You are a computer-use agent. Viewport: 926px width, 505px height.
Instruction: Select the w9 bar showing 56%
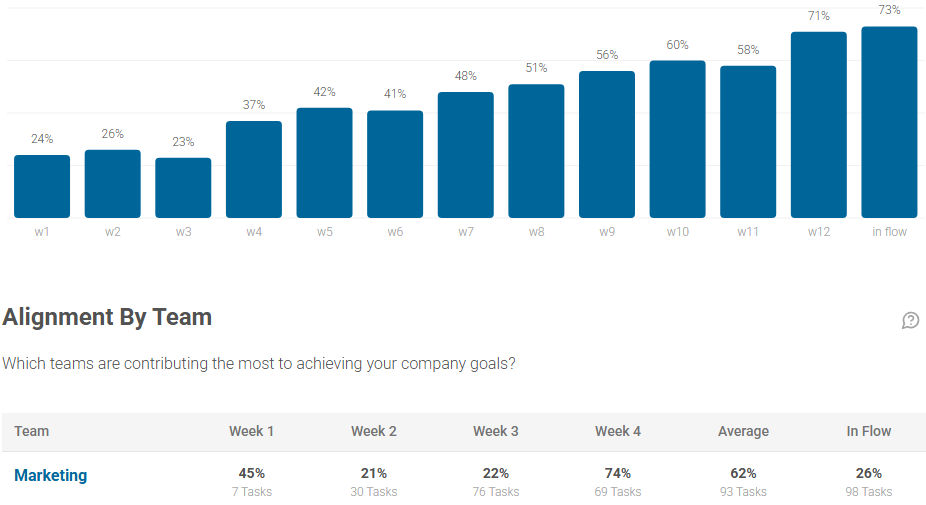pos(607,145)
